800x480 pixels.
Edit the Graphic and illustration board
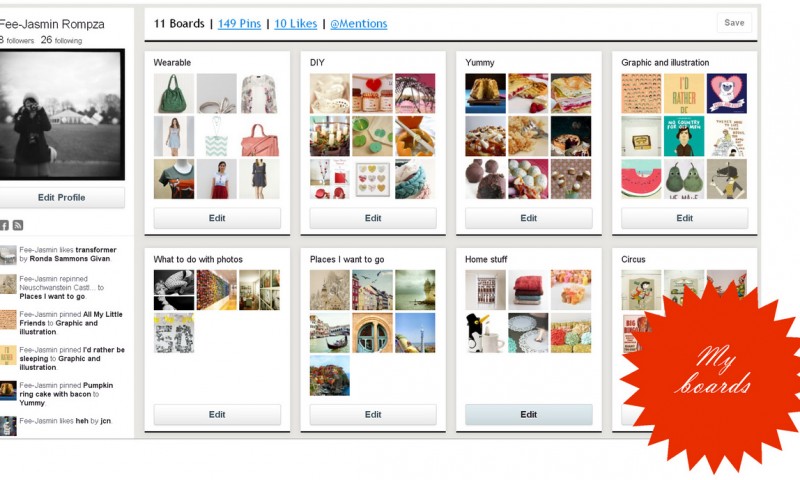pos(685,218)
